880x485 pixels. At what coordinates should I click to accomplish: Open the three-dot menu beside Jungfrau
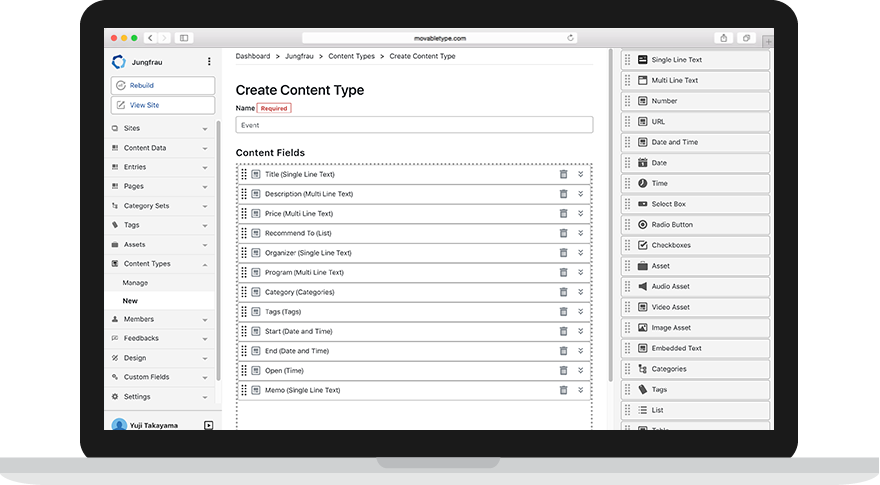209,62
